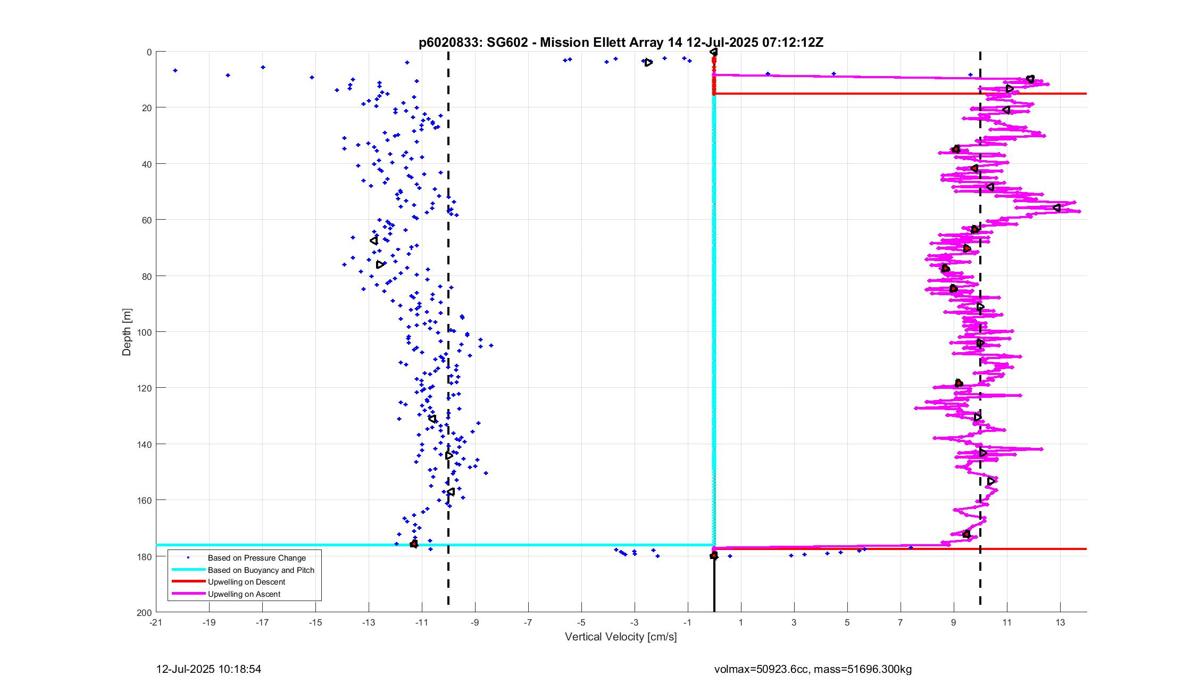
Task: Click the x-axis tick label '-7'
Action: pyautogui.click(x=528, y=623)
